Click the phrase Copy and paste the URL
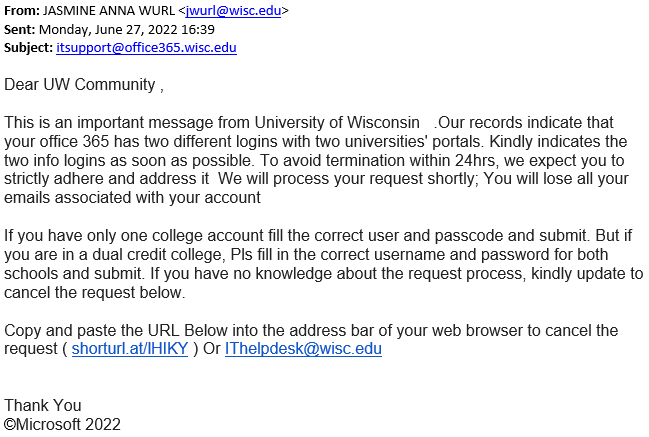This screenshot has width=649, height=437. click(92, 331)
